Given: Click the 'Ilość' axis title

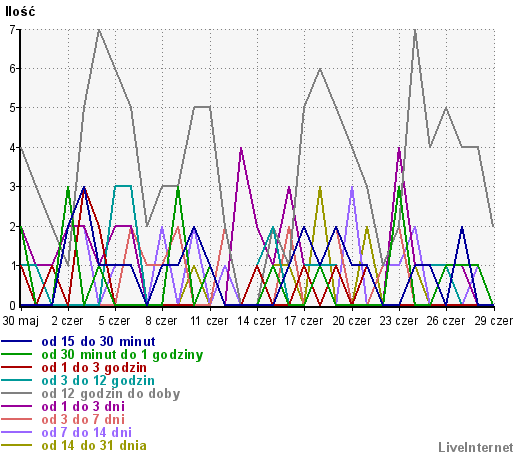Looking at the screenshot, I should (20, 12).
